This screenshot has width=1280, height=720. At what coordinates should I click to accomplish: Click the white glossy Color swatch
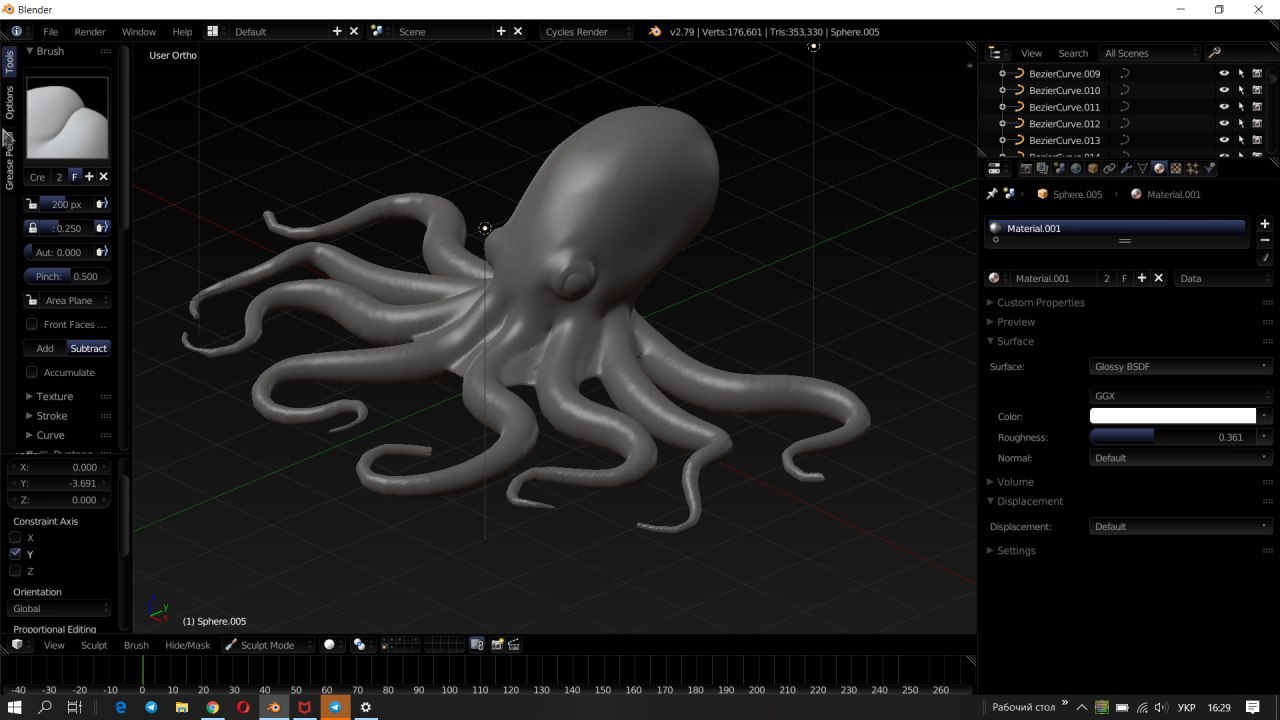[1173, 416]
